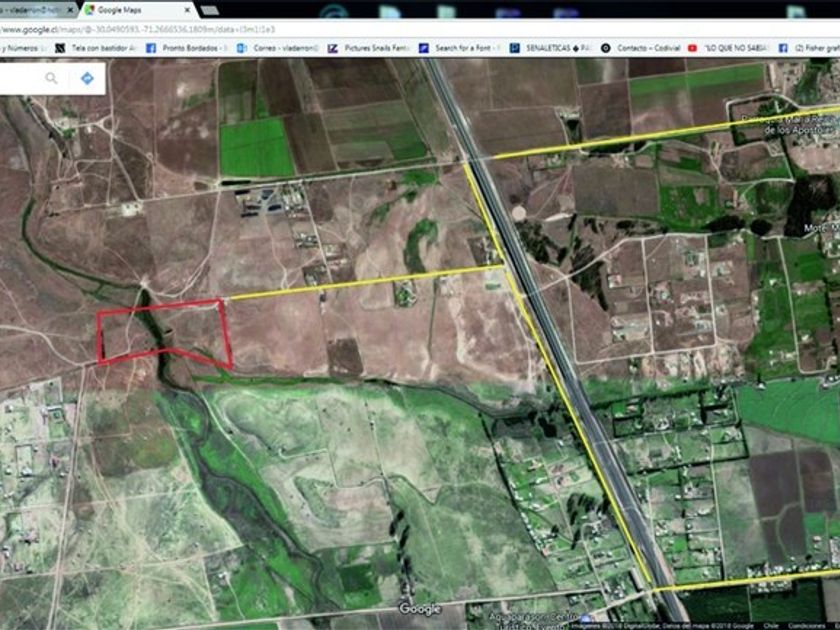Open directions with the blue arrow icon

click(x=87, y=77)
